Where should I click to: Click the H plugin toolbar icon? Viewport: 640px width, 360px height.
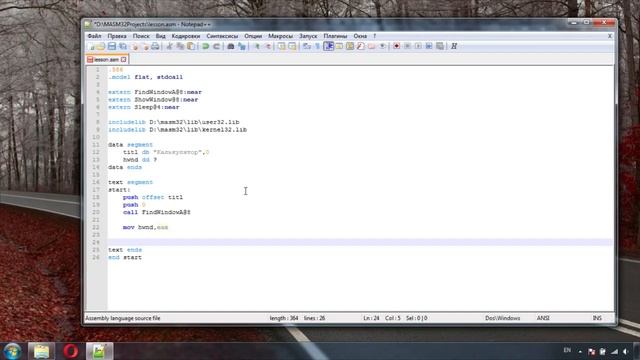click(454, 47)
